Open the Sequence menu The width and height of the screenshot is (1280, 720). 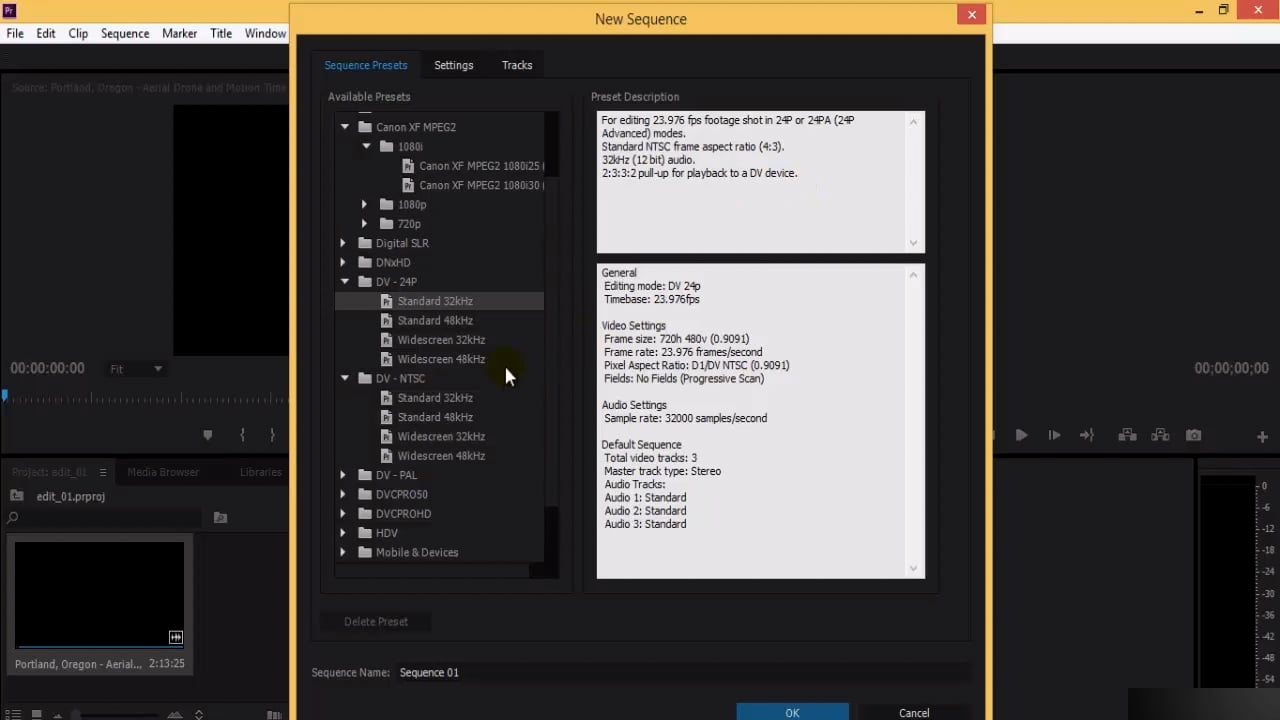[x=125, y=33]
